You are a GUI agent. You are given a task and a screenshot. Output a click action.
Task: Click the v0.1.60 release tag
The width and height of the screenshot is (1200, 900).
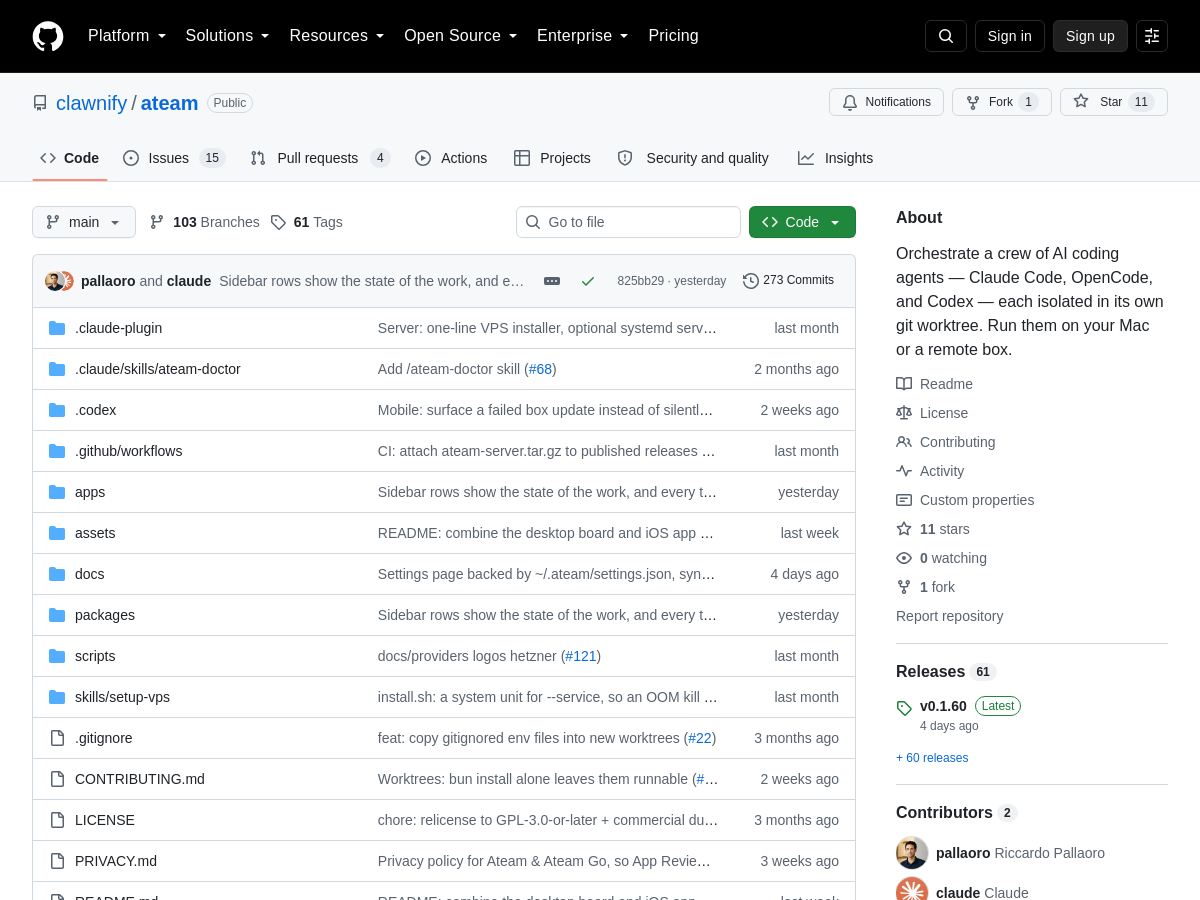pyautogui.click(x=943, y=706)
